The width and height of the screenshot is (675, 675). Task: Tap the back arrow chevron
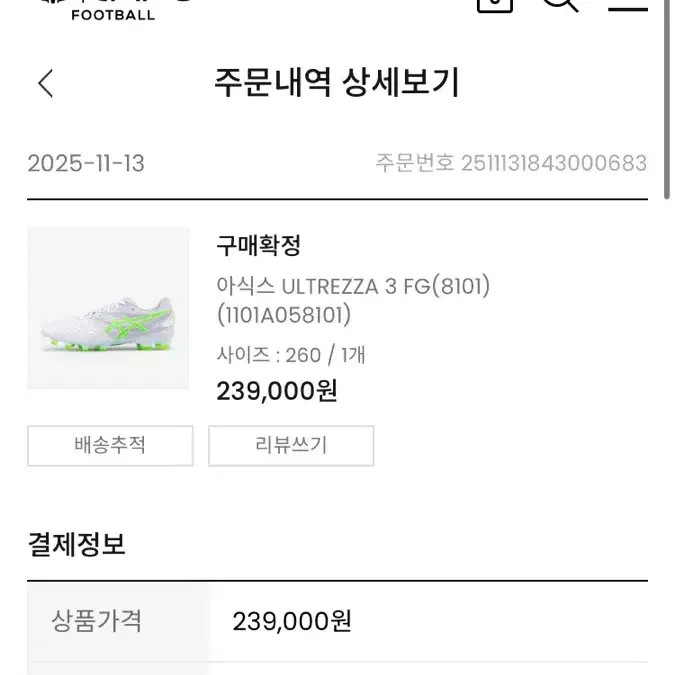coord(45,83)
